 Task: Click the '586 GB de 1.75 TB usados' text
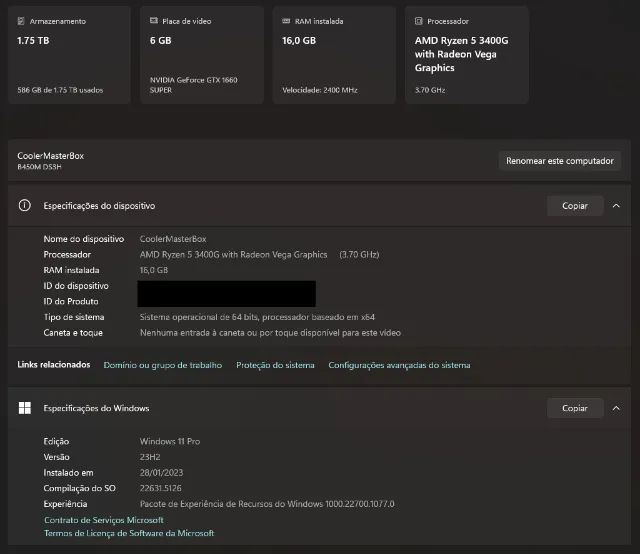click(x=60, y=90)
